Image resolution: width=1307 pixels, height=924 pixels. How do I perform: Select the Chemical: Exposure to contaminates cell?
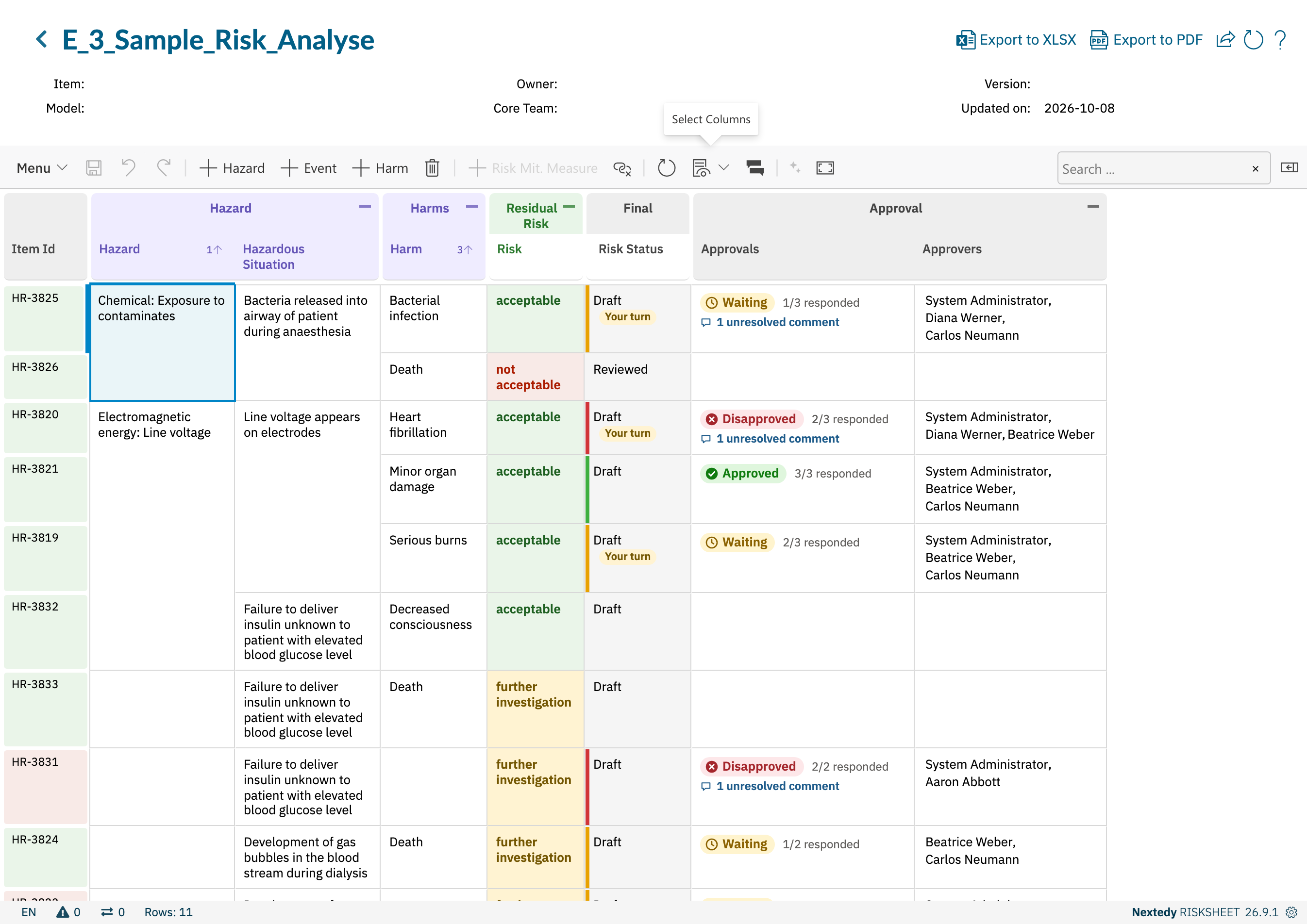point(162,343)
